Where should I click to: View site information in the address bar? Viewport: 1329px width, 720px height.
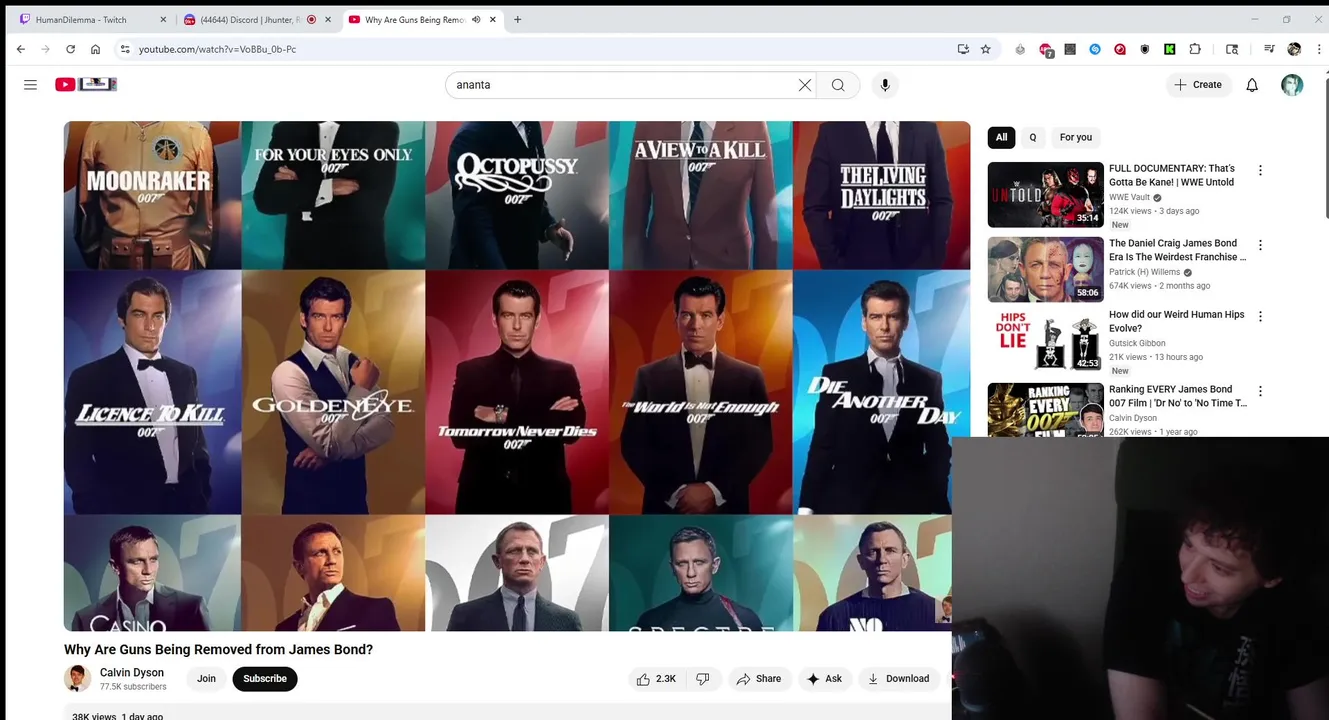pos(125,49)
